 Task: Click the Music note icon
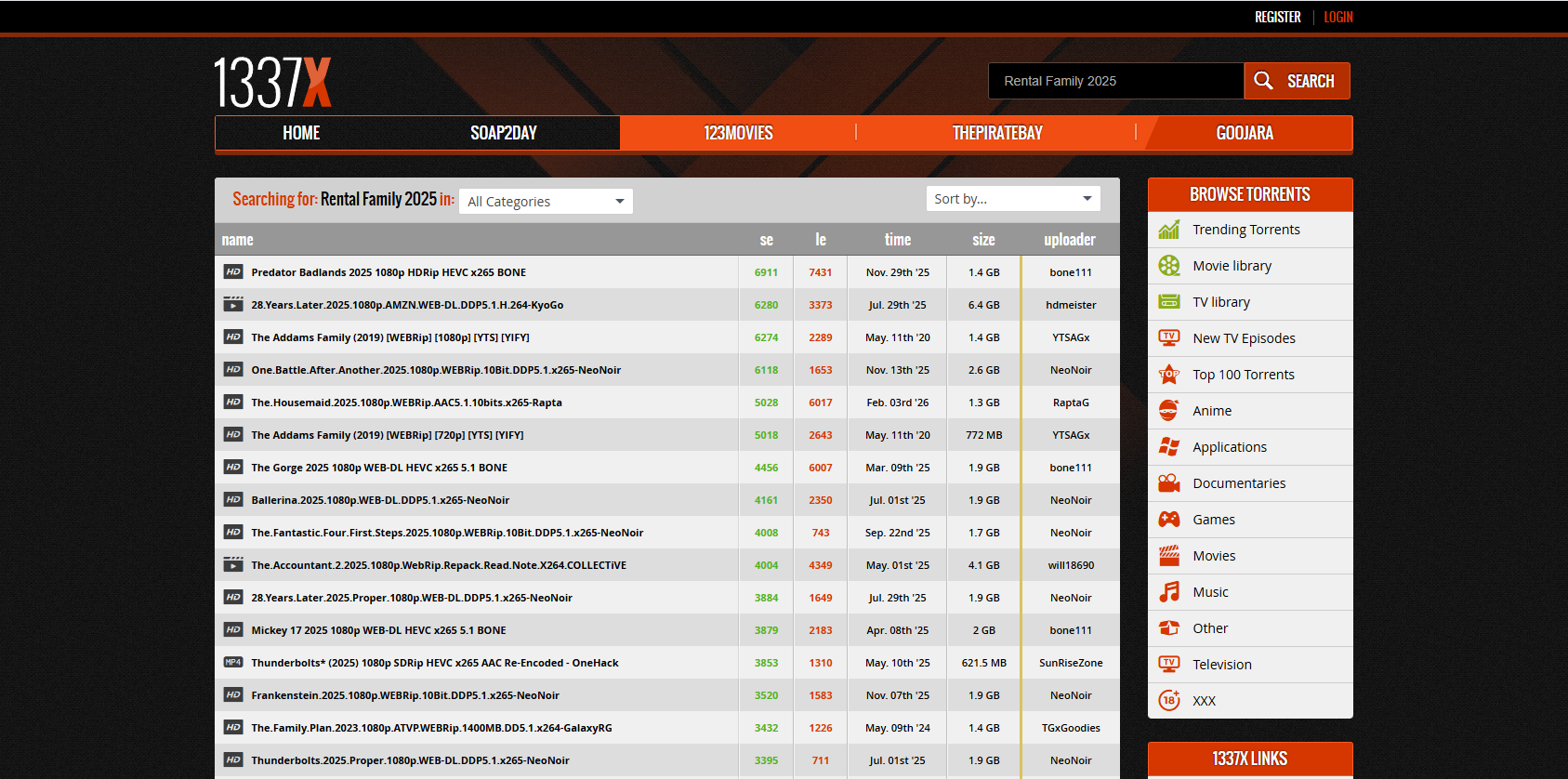(1169, 592)
